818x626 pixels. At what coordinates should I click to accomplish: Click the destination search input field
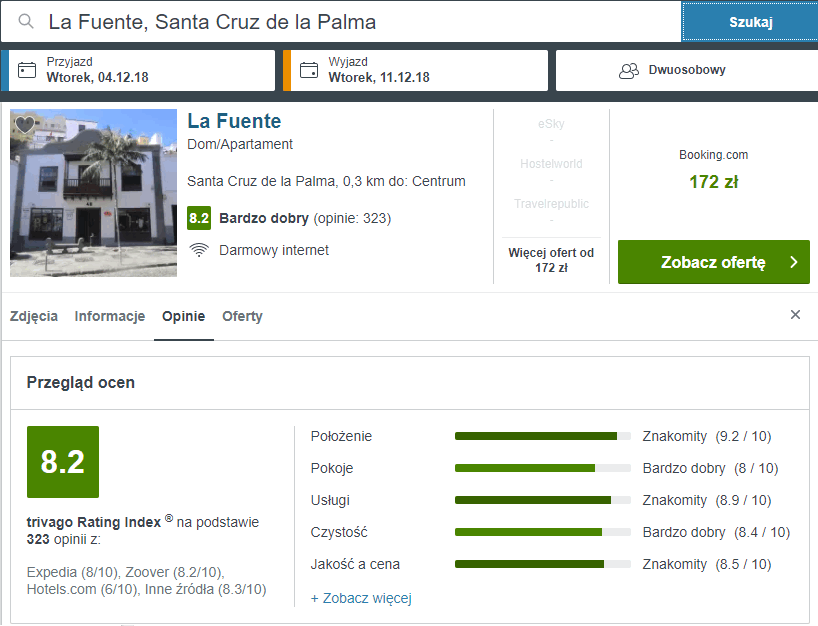coord(360,21)
